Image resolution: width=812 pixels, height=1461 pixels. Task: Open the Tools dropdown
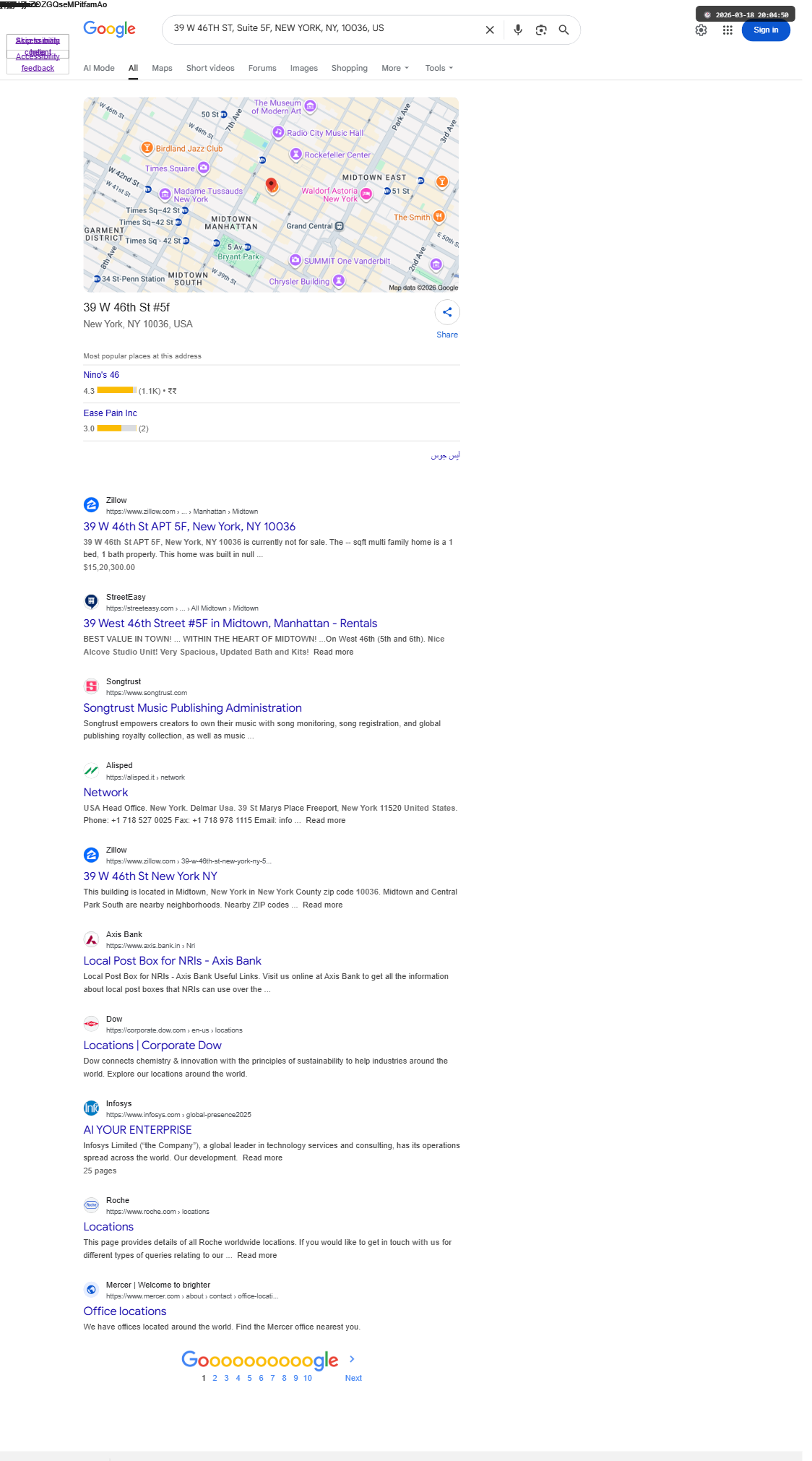(439, 68)
